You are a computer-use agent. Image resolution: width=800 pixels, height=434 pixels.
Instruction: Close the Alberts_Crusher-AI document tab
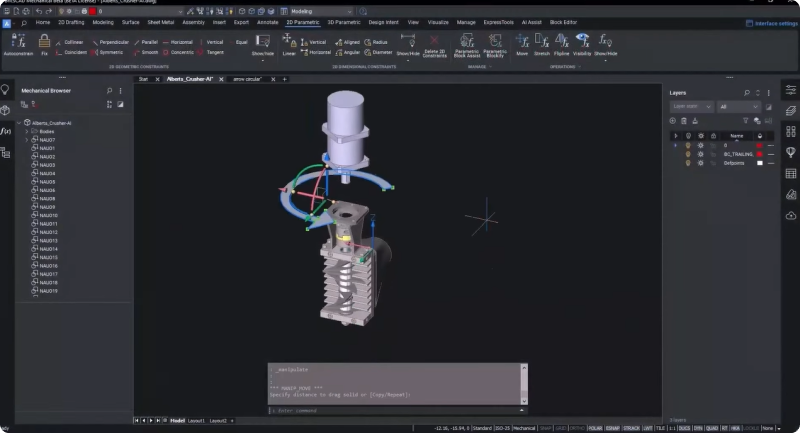(221, 80)
